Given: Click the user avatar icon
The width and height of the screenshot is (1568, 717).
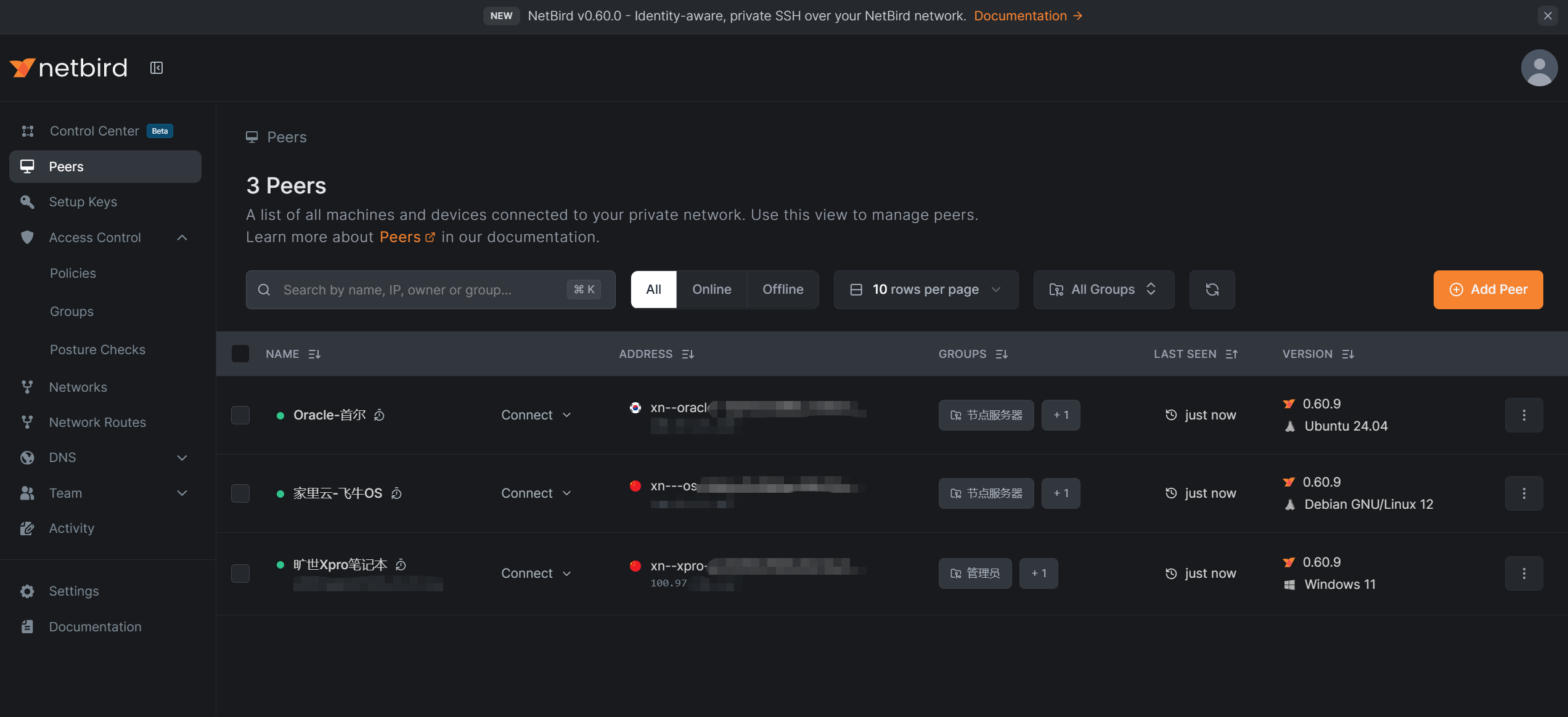Looking at the screenshot, I should (1538, 68).
